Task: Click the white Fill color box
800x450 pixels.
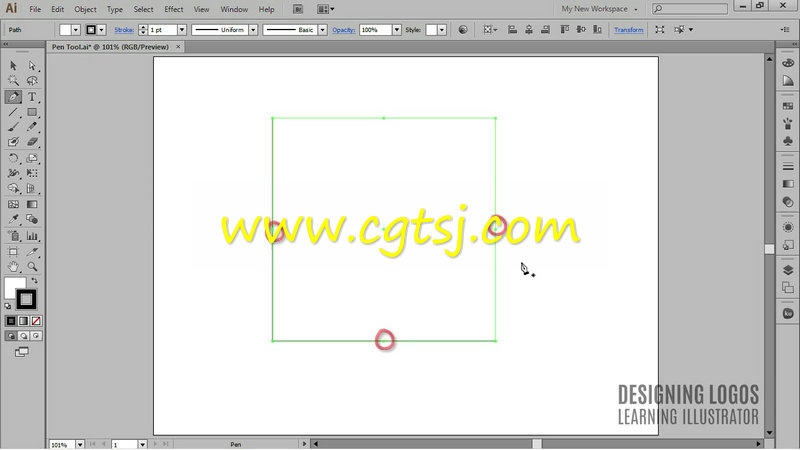Action: coord(12,286)
